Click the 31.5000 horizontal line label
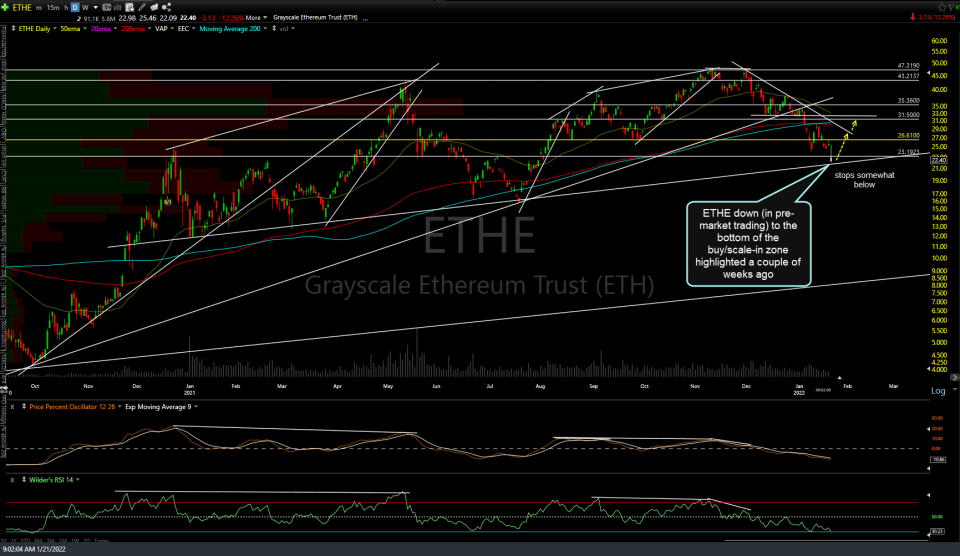 tap(909, 115)
